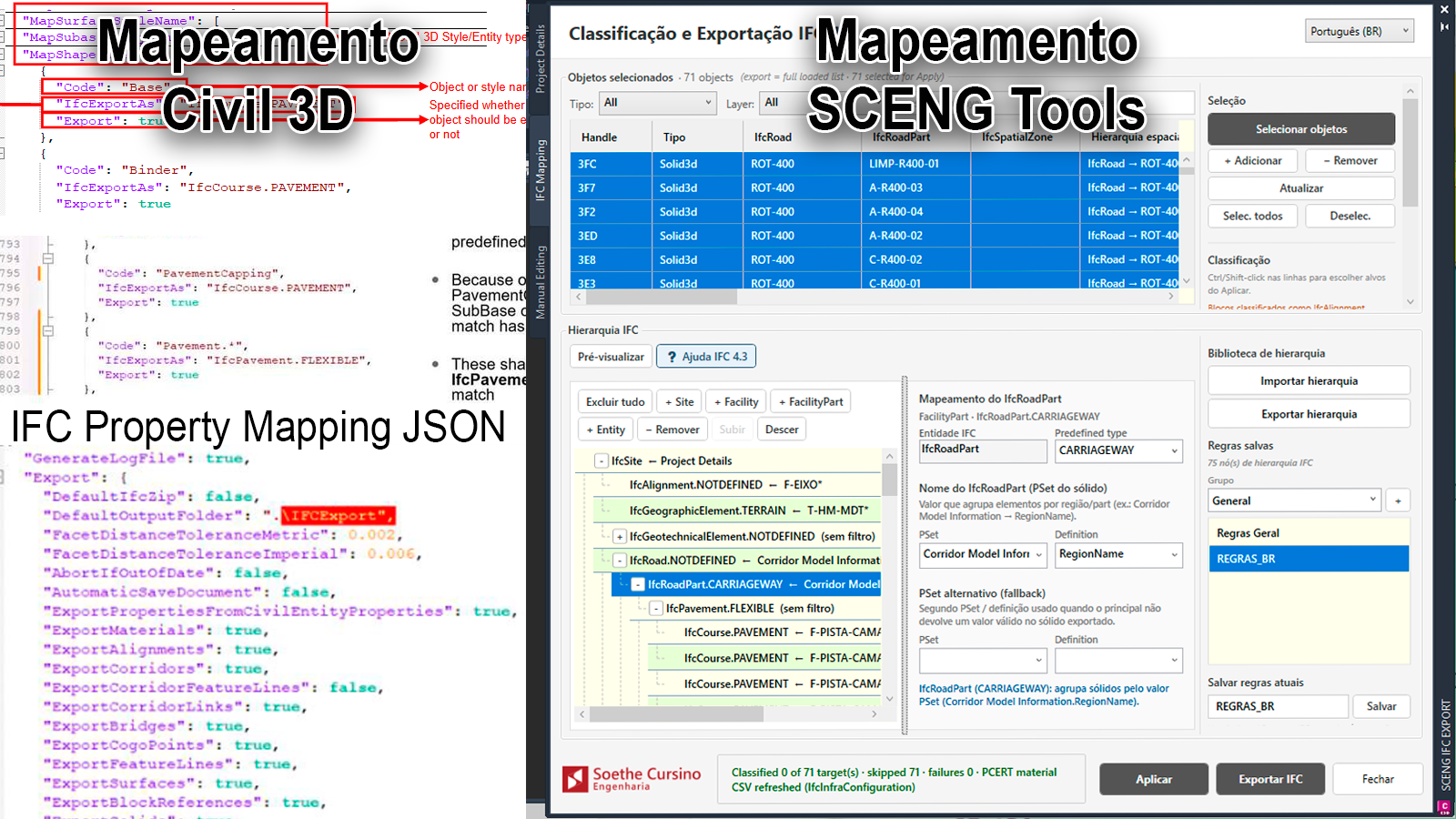Switch to the Manual Editing side tab
This screenshot has height=819, width=1456.
coord(540,281)
